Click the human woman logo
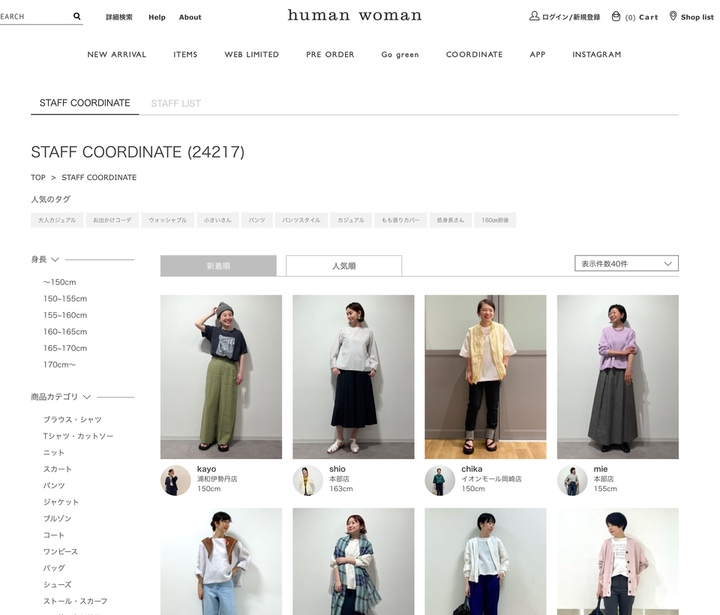Screen dimensions: 720x615 tap(354, 15)
